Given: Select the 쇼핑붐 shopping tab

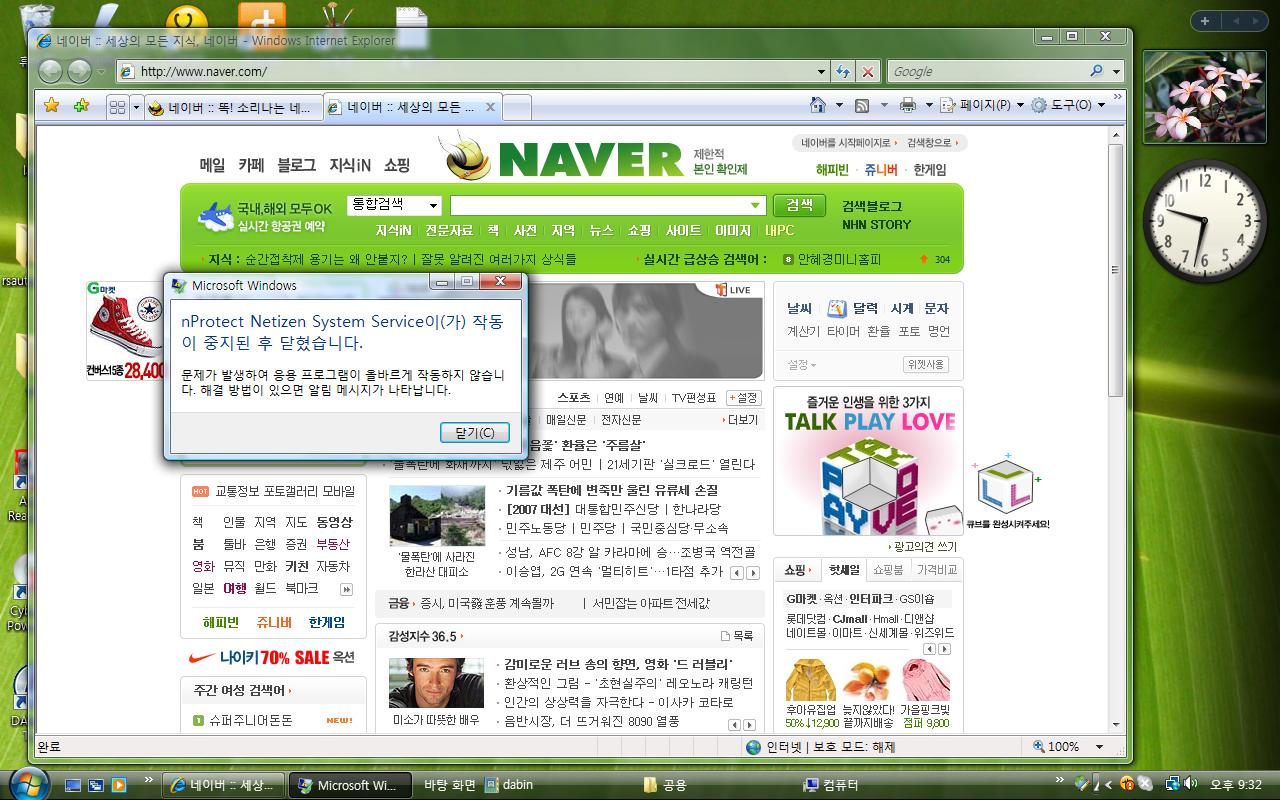Looking at the screenshot, I should click(888, 570).
